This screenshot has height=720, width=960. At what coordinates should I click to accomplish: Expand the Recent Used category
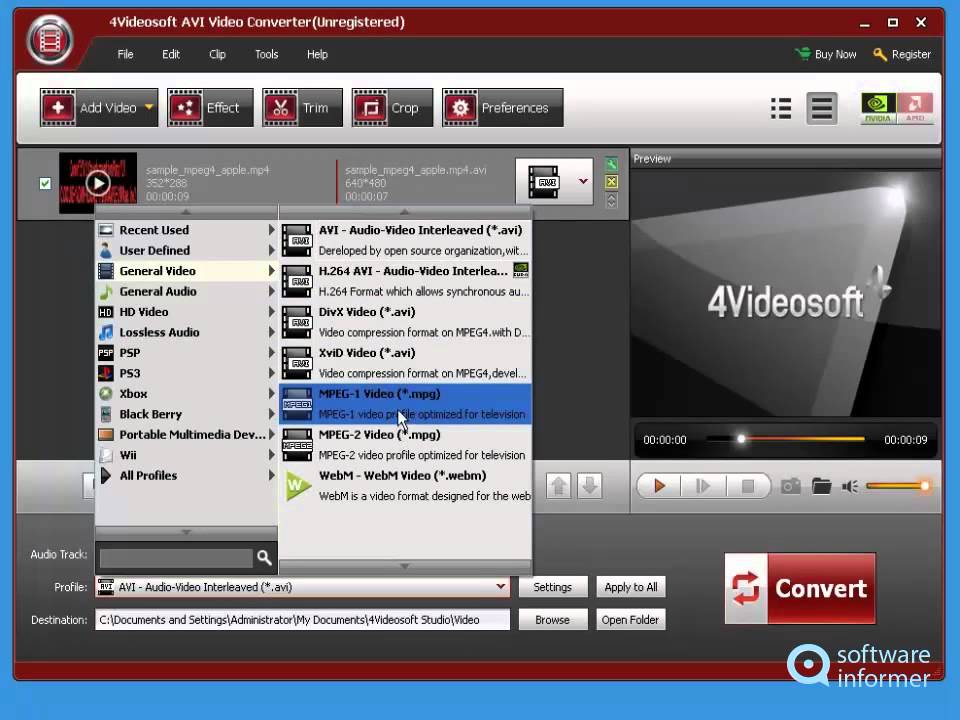[x=186, y=230]
